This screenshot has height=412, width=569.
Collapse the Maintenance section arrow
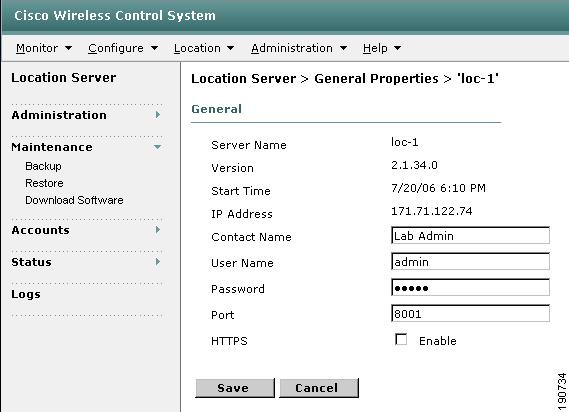157,147
